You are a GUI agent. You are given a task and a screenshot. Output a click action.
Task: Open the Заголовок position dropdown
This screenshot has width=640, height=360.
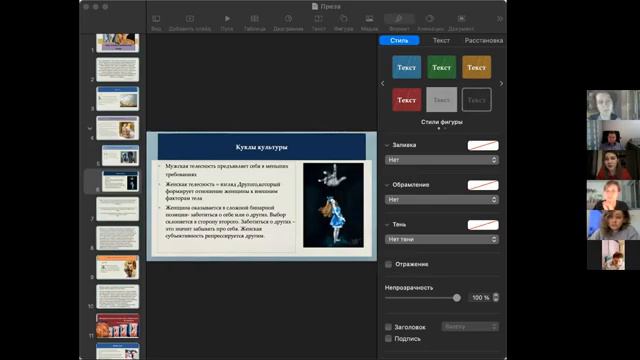point(470,327)
